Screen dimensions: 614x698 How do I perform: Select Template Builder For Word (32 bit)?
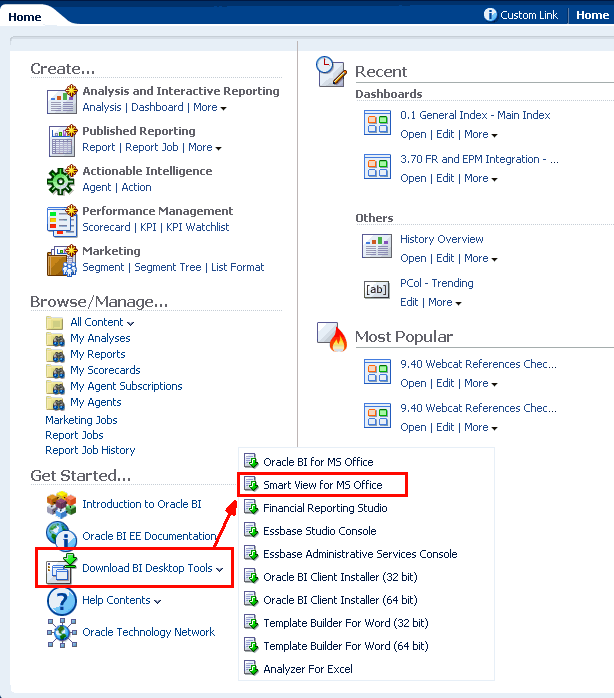(x=346, y=623)
